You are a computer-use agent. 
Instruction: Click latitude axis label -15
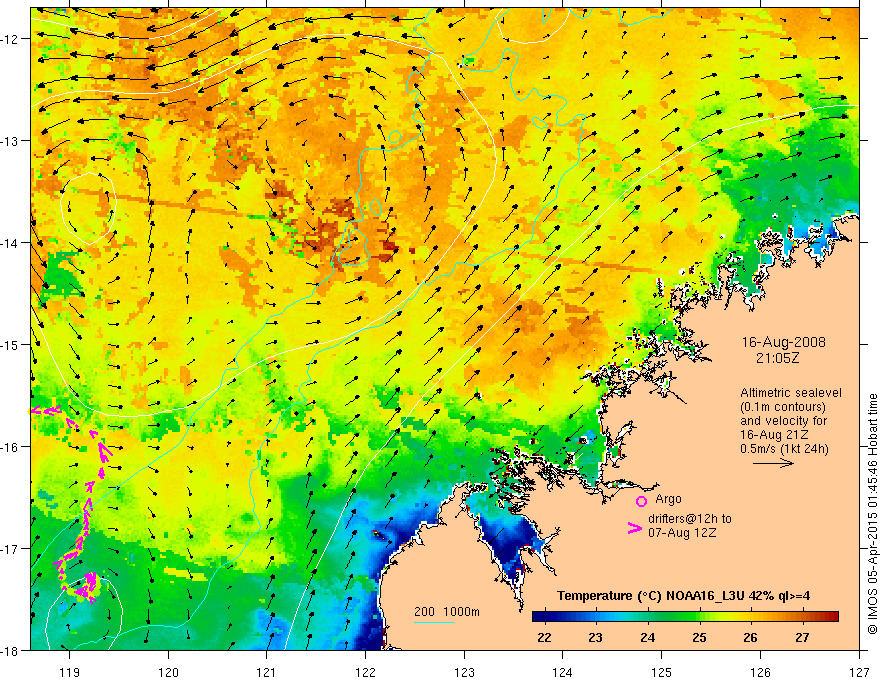[10, 344]
